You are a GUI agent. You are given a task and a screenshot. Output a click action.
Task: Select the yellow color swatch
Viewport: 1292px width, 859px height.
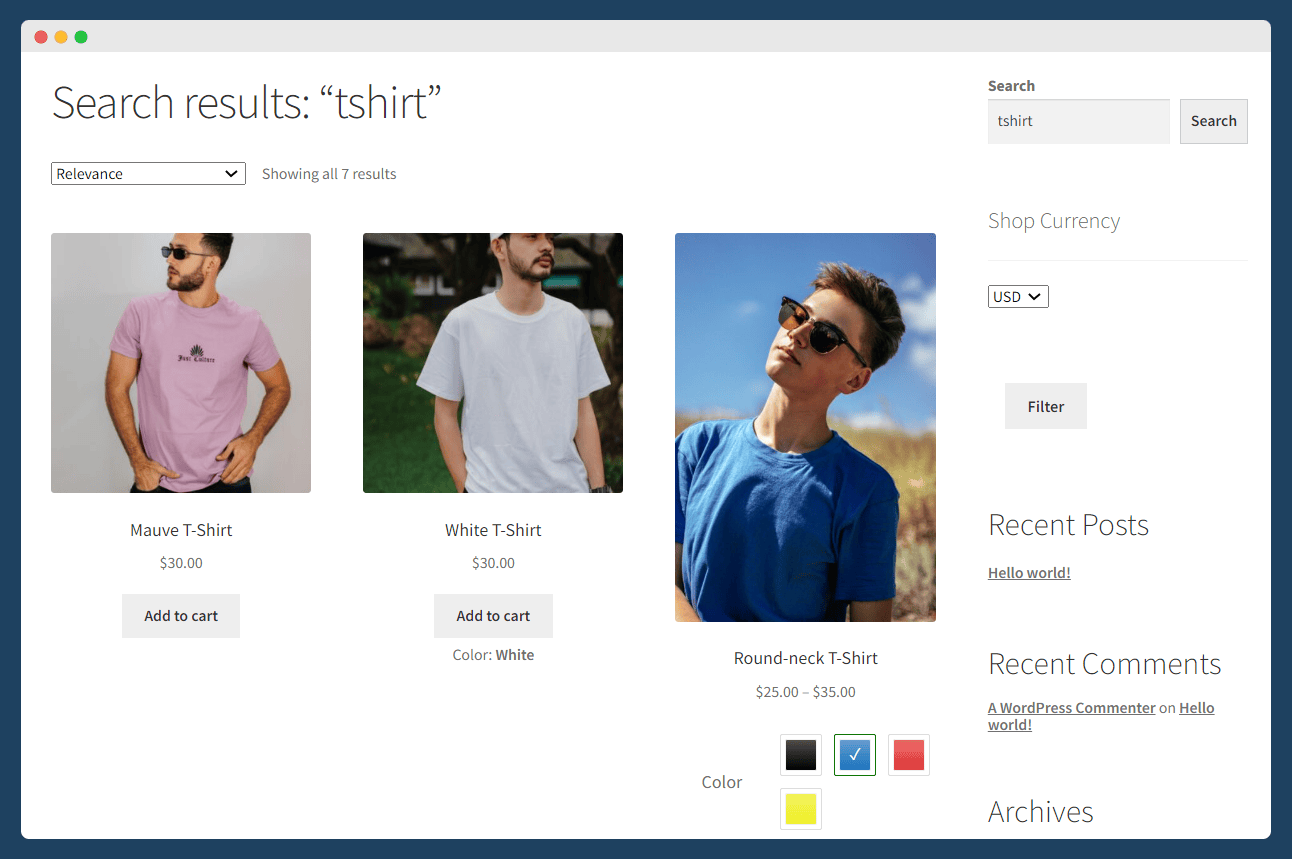pos(800,809)
